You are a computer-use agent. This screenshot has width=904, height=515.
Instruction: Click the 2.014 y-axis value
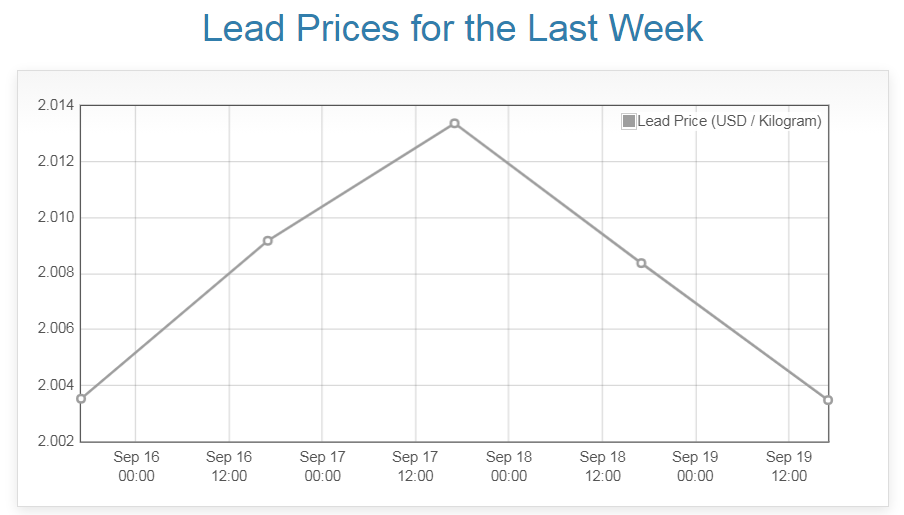[x=56, y=106]
